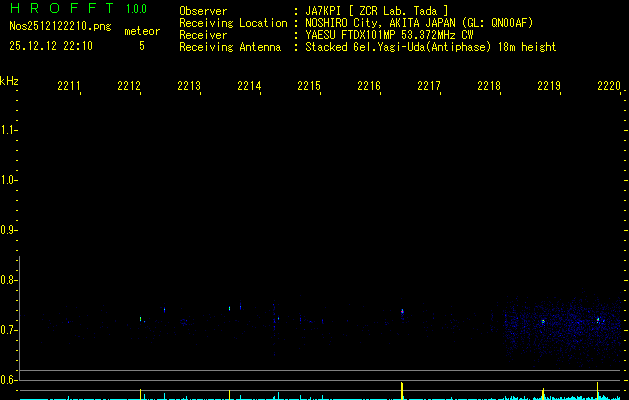Click the 0.7 kHz frequency label
Screen dimensions: 629x400
tap(9, 330)
